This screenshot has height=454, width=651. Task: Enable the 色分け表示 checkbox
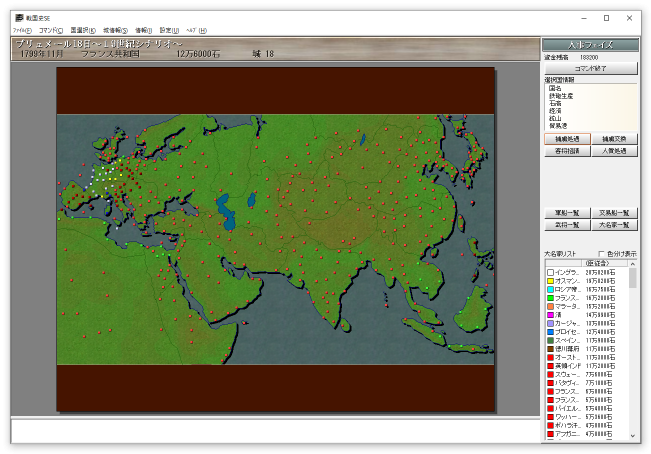pyautogui.click(x=602, y=254)
